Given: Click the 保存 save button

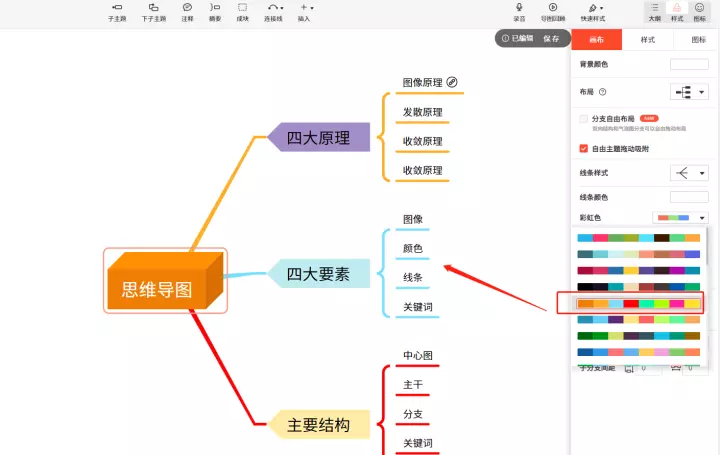Looking at the screenshot, I should tap(551, 38).
